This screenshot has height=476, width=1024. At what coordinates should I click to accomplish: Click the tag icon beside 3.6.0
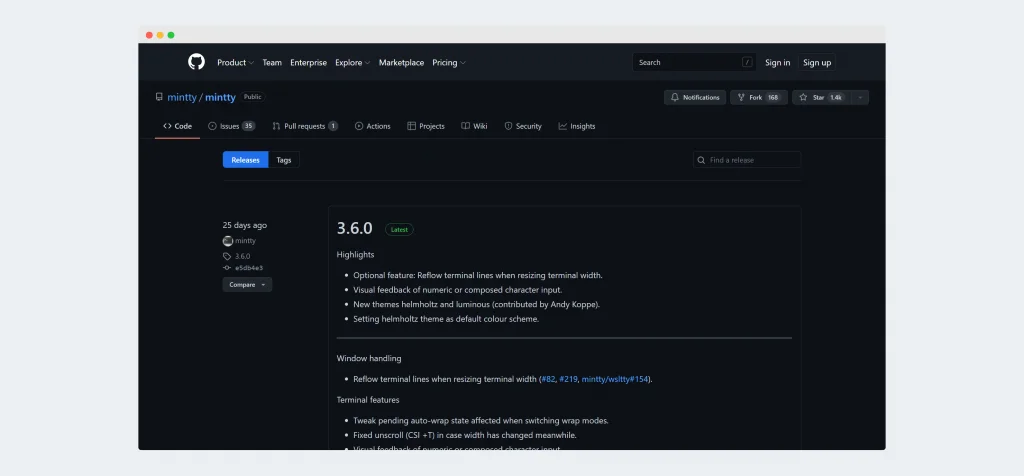(227, 257)
